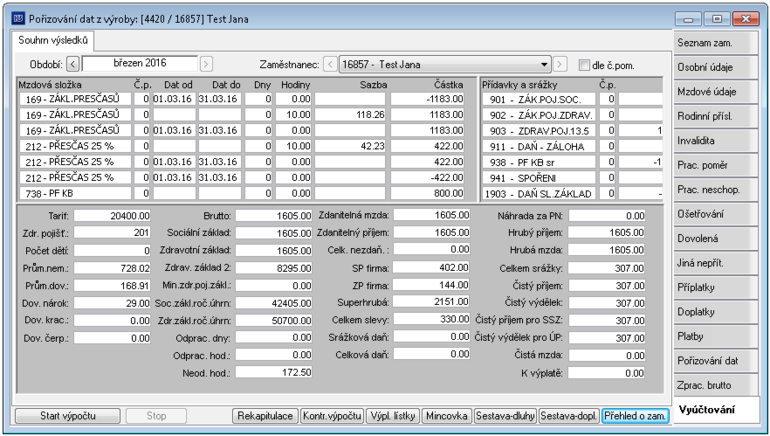The width and height of the screenshot is (770, 436).
Task: Click the SP firma field 402.00
Action: pos(432,268)
